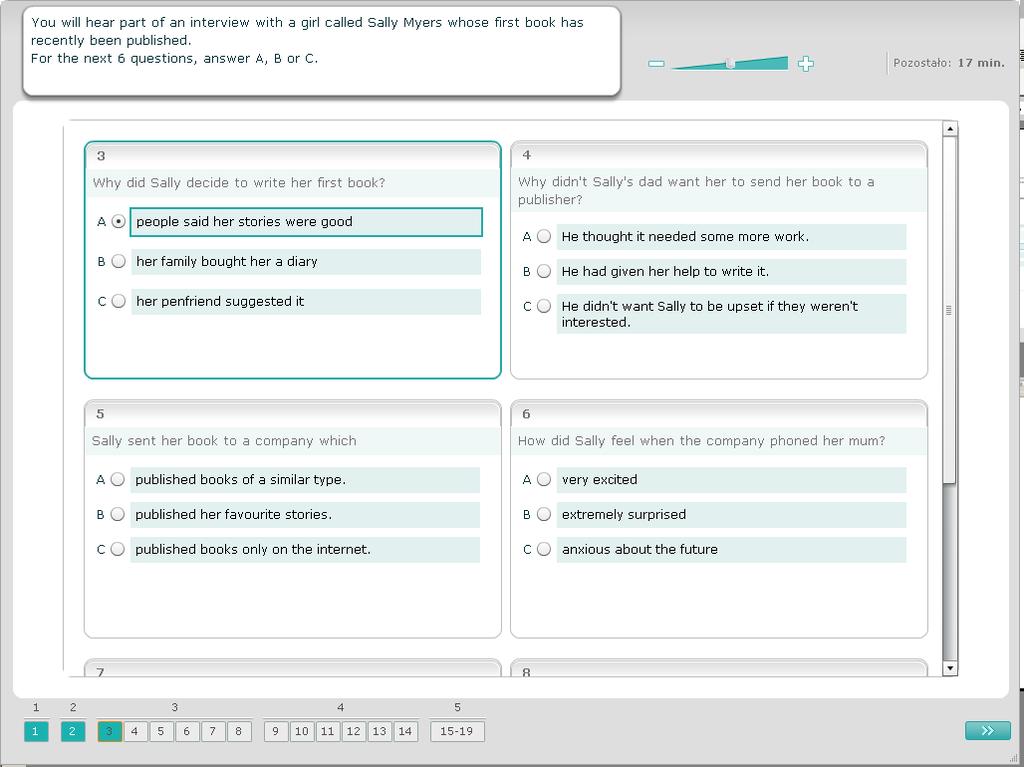This screenshot has width=1024, height=767.
Task: Select 'published her favourite stories' radio
Action: pyautogui.click(x=118, y=514)
